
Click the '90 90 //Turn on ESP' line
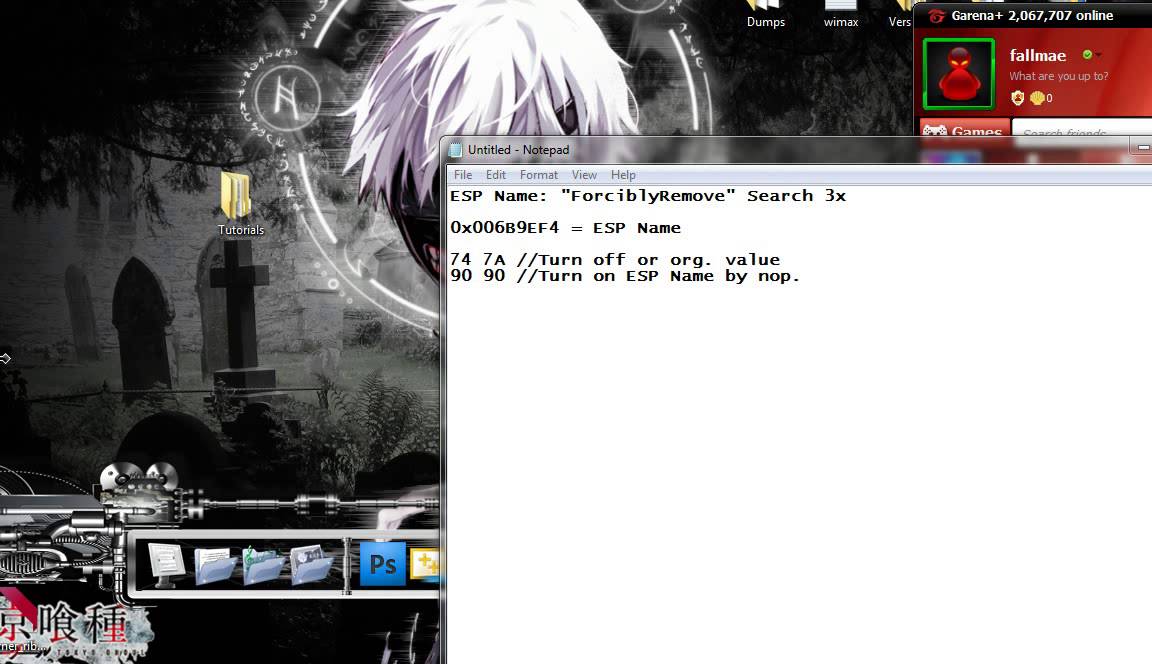(x=624, y=276)
